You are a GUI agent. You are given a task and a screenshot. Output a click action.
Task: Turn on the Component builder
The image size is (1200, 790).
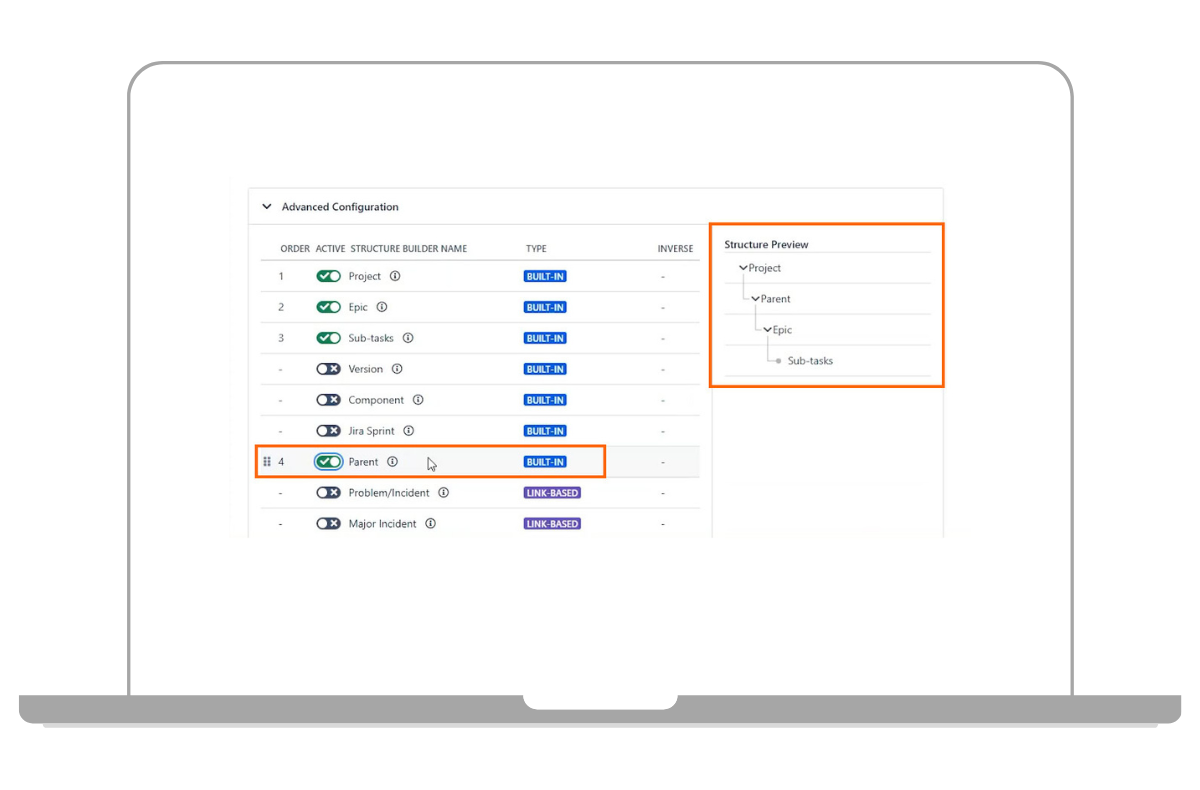329,400
